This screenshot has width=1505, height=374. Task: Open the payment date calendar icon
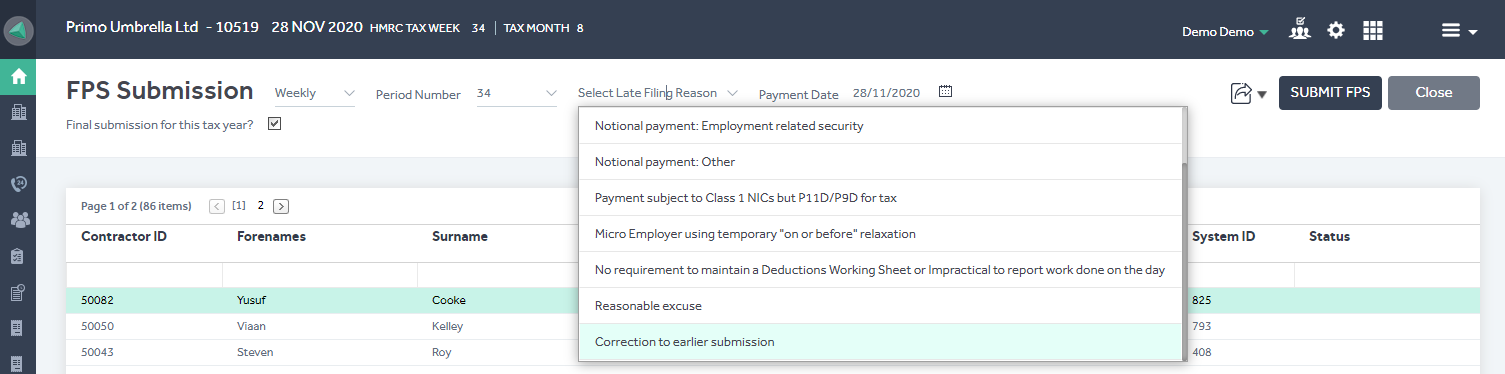946,92
